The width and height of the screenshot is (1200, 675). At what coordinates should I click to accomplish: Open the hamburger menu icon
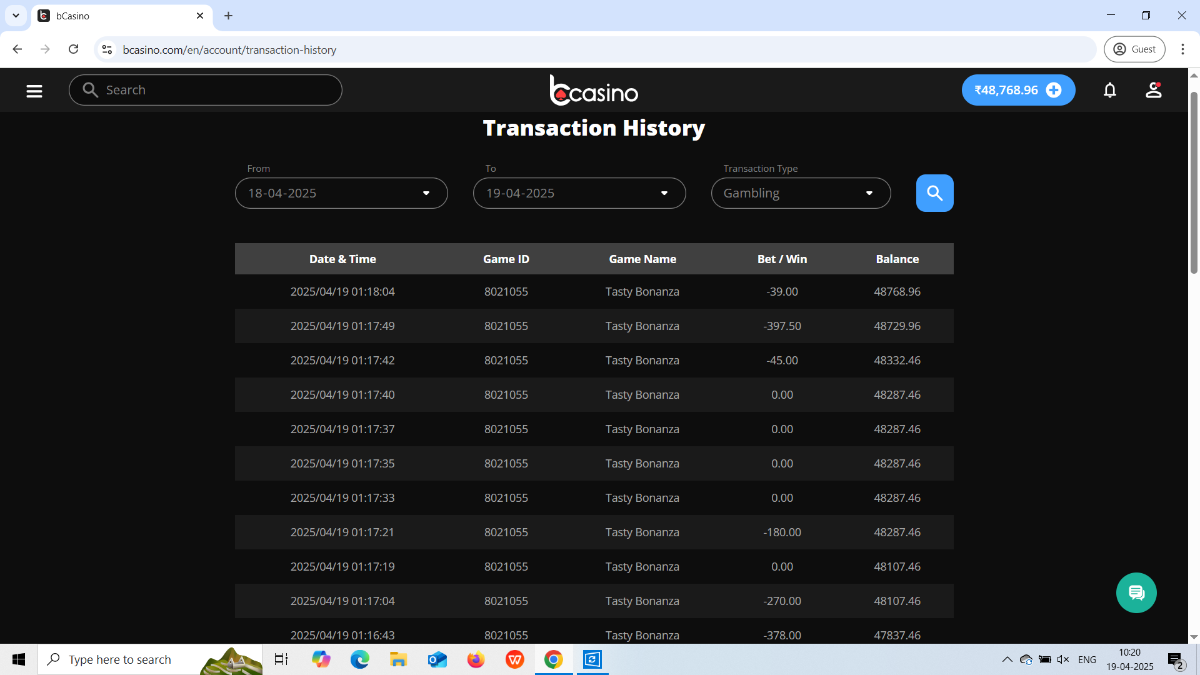click(x=34, y=91)
